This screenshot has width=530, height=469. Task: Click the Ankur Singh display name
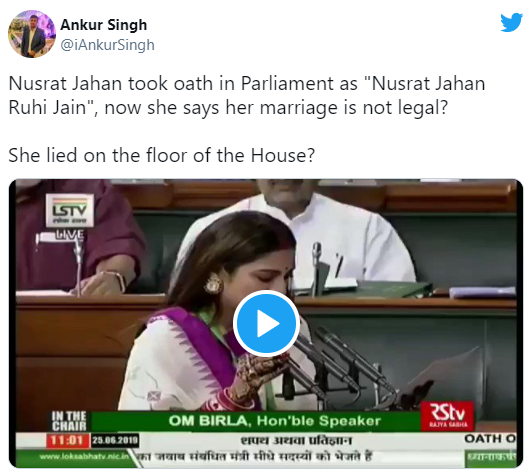tap(104, 25)
